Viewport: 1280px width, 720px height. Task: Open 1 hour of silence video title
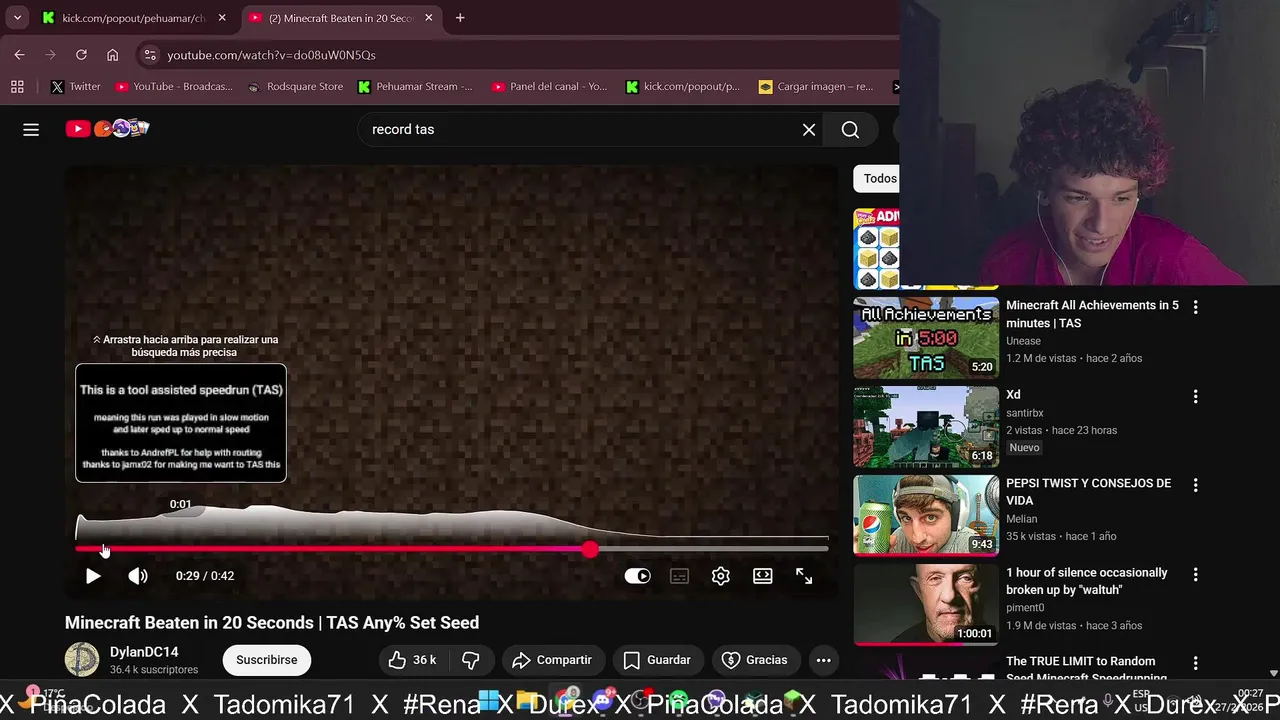point(1087,581)
